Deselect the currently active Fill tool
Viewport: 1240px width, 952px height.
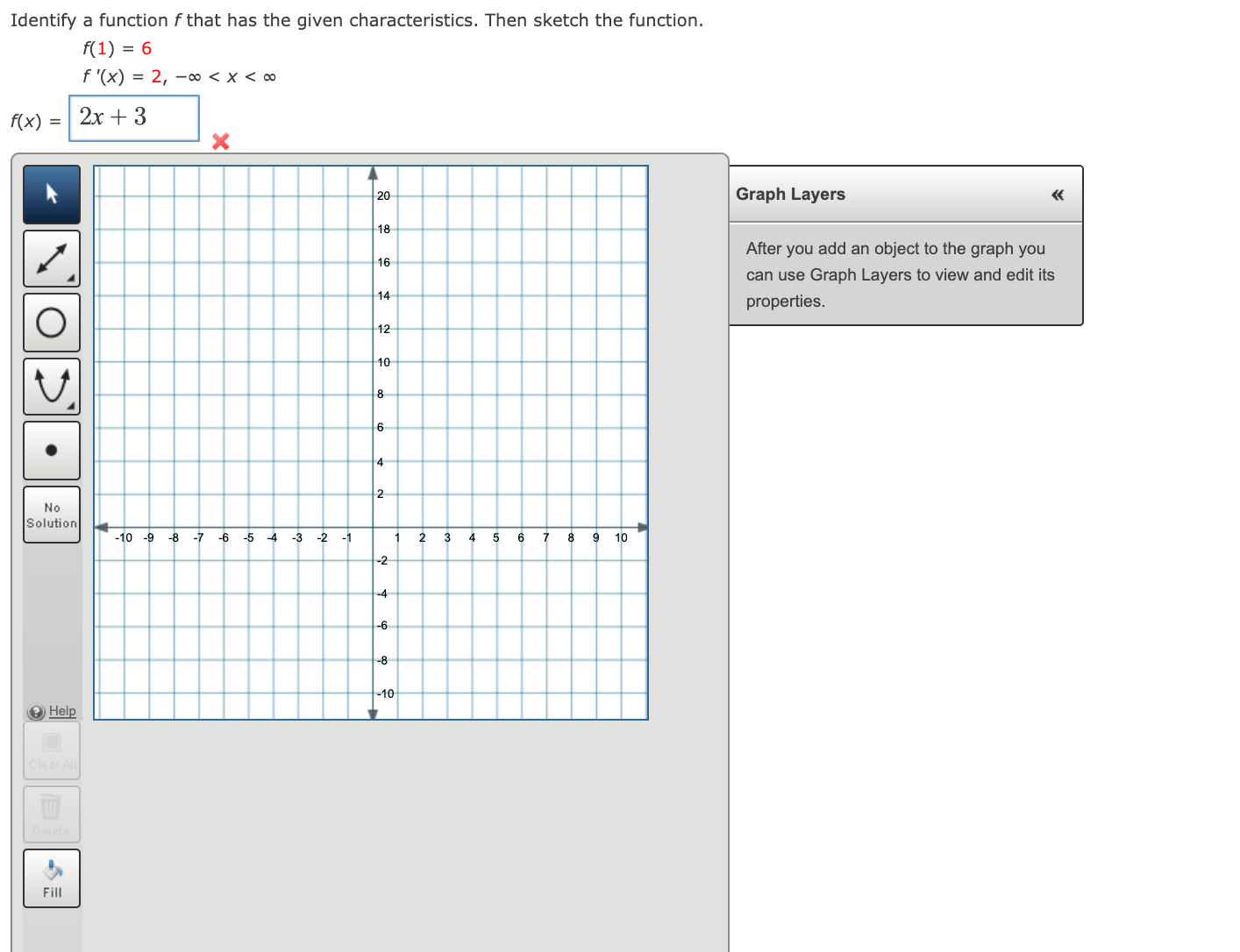tap(51, 877)
